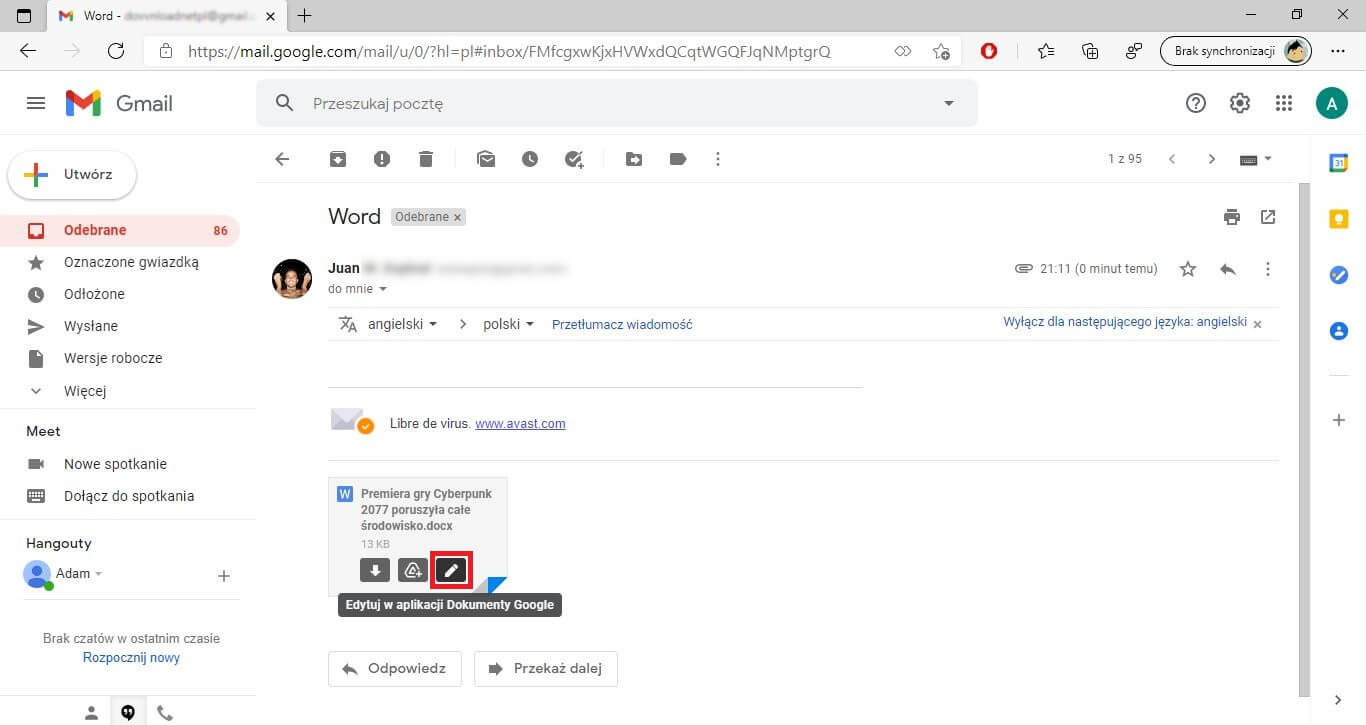Open Google Calendar side panel
This screenshot has width=1366, height=725.
[x=1339, y=163]
